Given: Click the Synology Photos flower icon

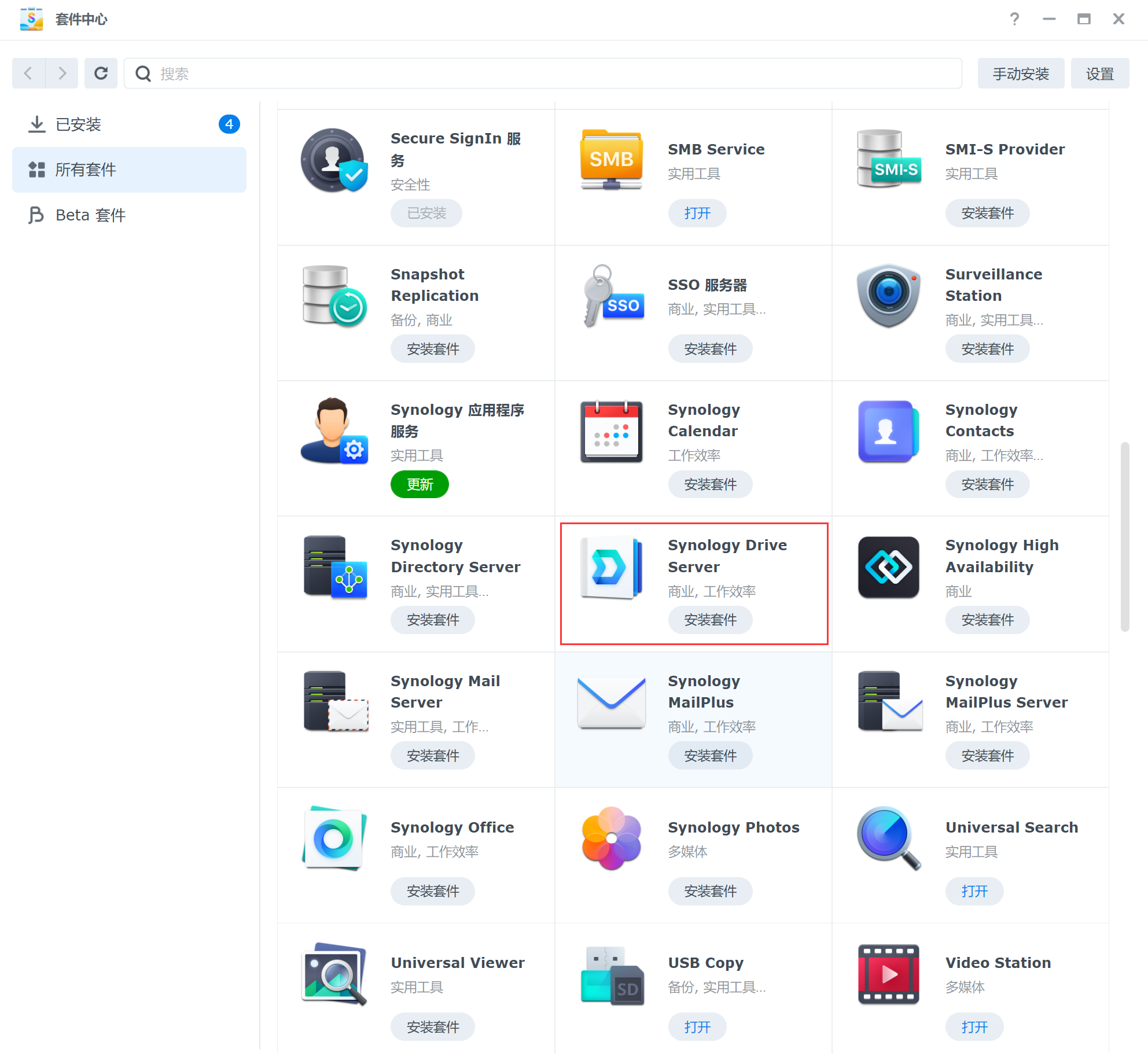Looking at the screenshot, I should coord(611,838).
